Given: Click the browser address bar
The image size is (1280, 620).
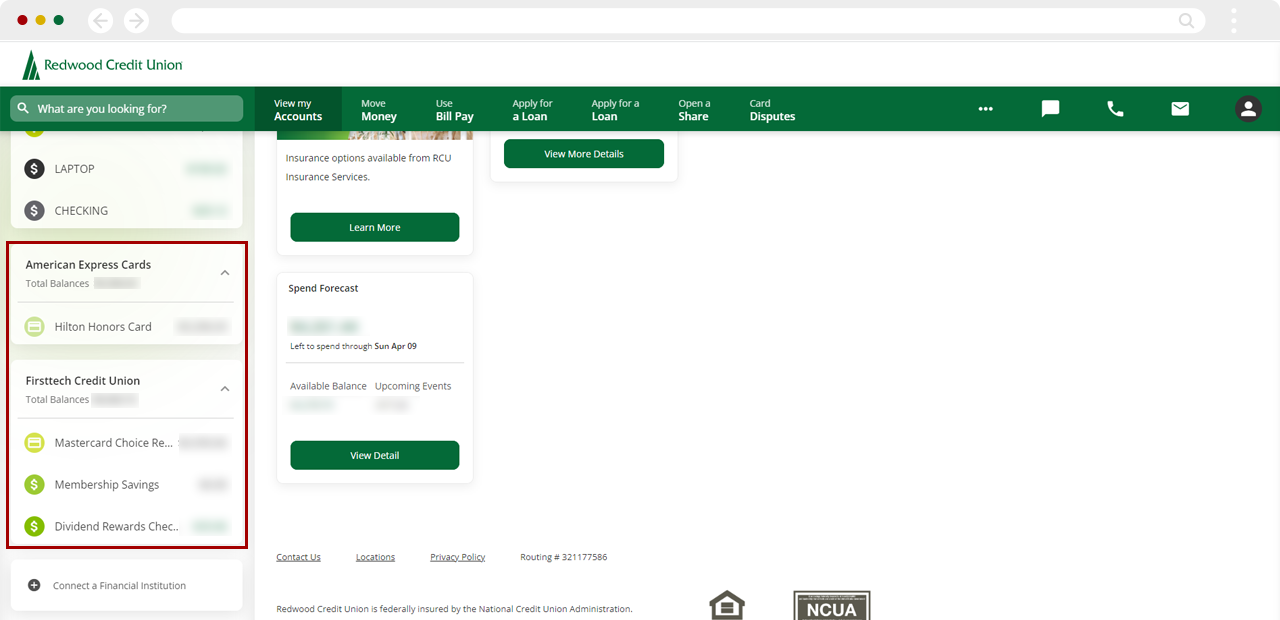Looking at the screenshot, I should (688, 20).
